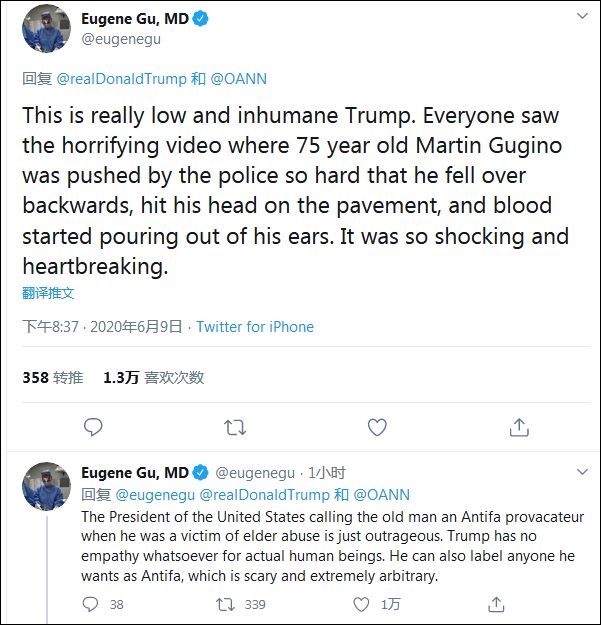Like the second tweet's heart icon
601x625 pixels.
click(361, 604)
